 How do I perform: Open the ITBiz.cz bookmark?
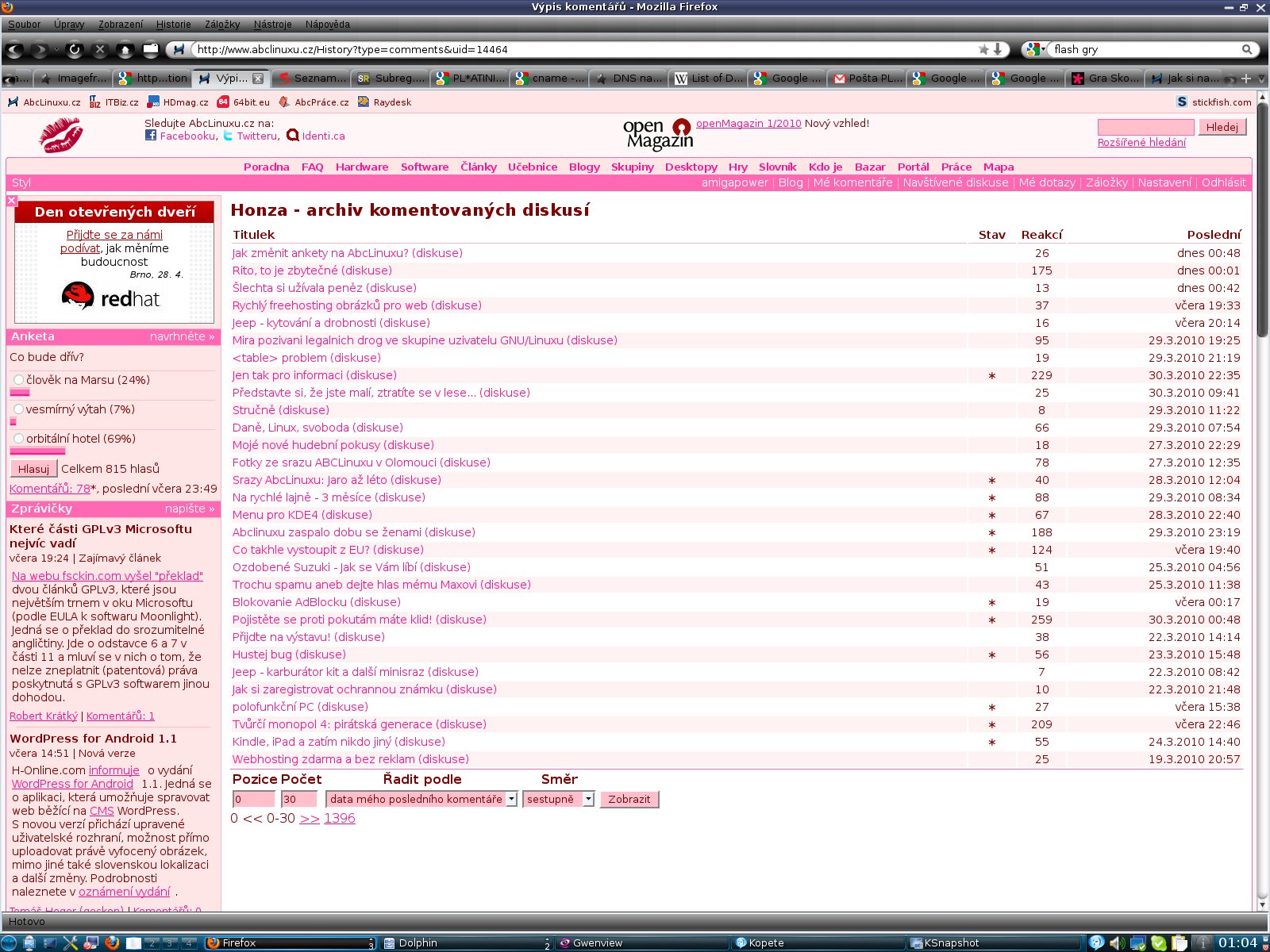pyautogui.click(x=114, y=102)
